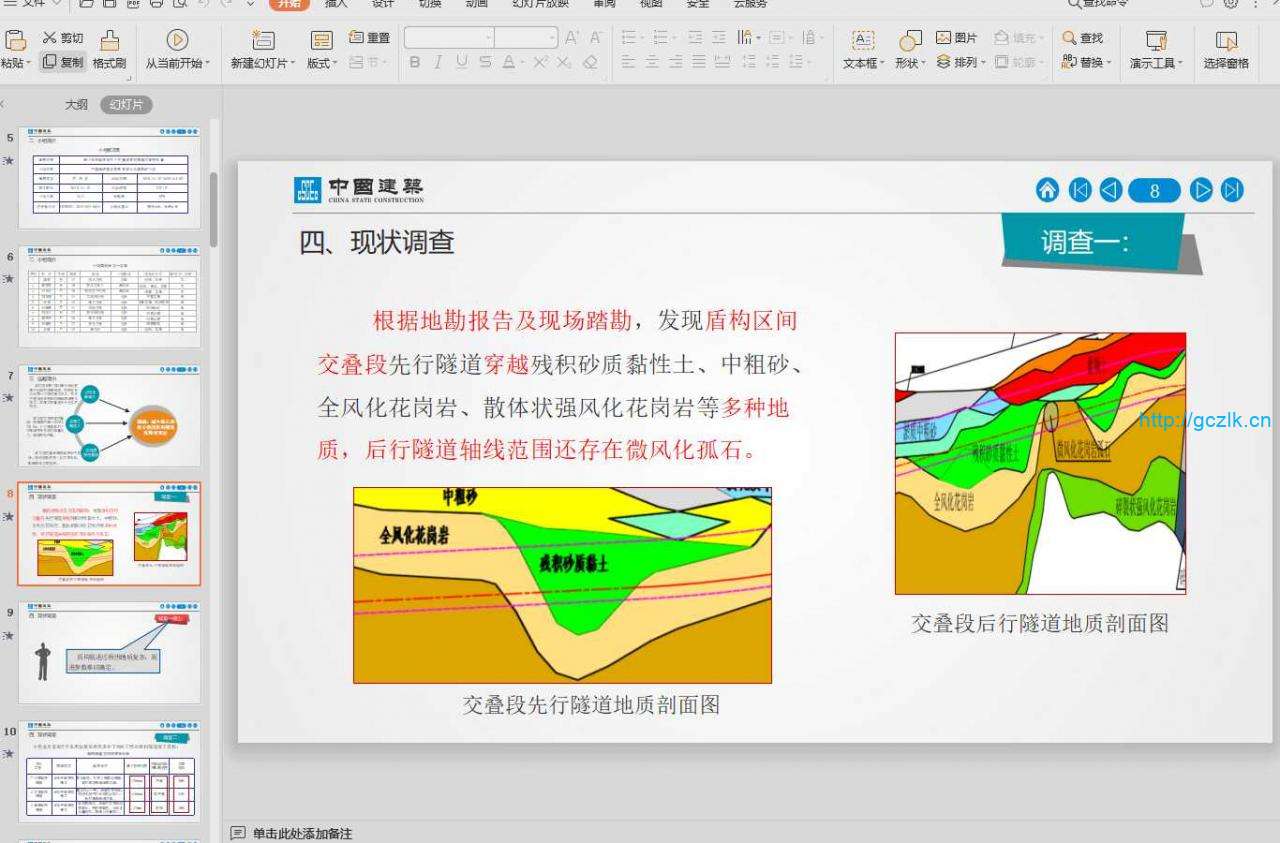
Task: Toggle bold formatting (B)
Action: point(415,62)
